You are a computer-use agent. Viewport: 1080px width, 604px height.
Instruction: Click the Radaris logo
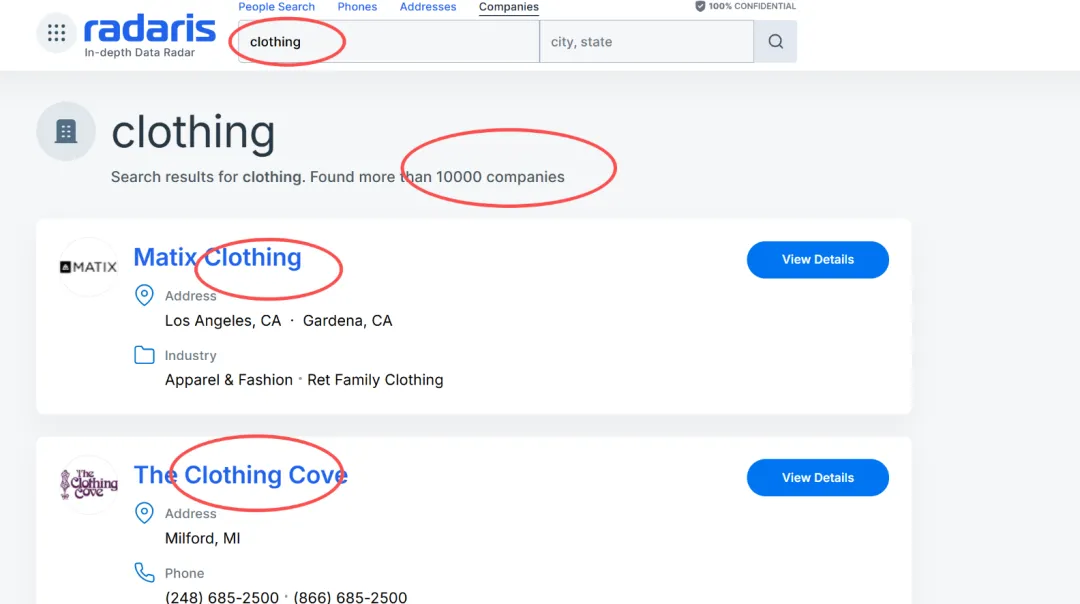pyautogui.click(x=149, y=29)
